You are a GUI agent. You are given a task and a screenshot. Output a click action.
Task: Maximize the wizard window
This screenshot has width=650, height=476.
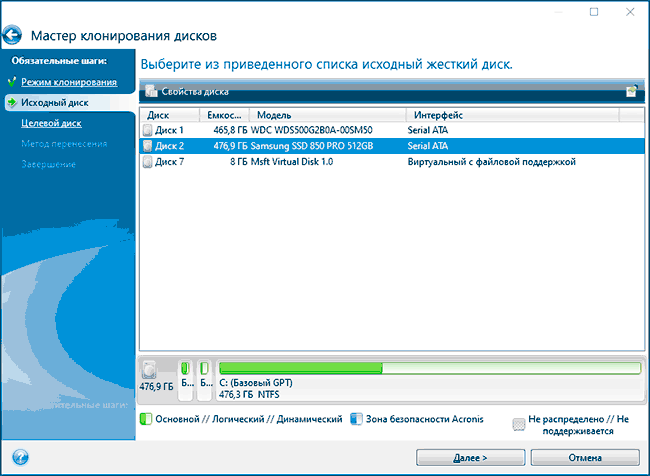coord(593,12)
